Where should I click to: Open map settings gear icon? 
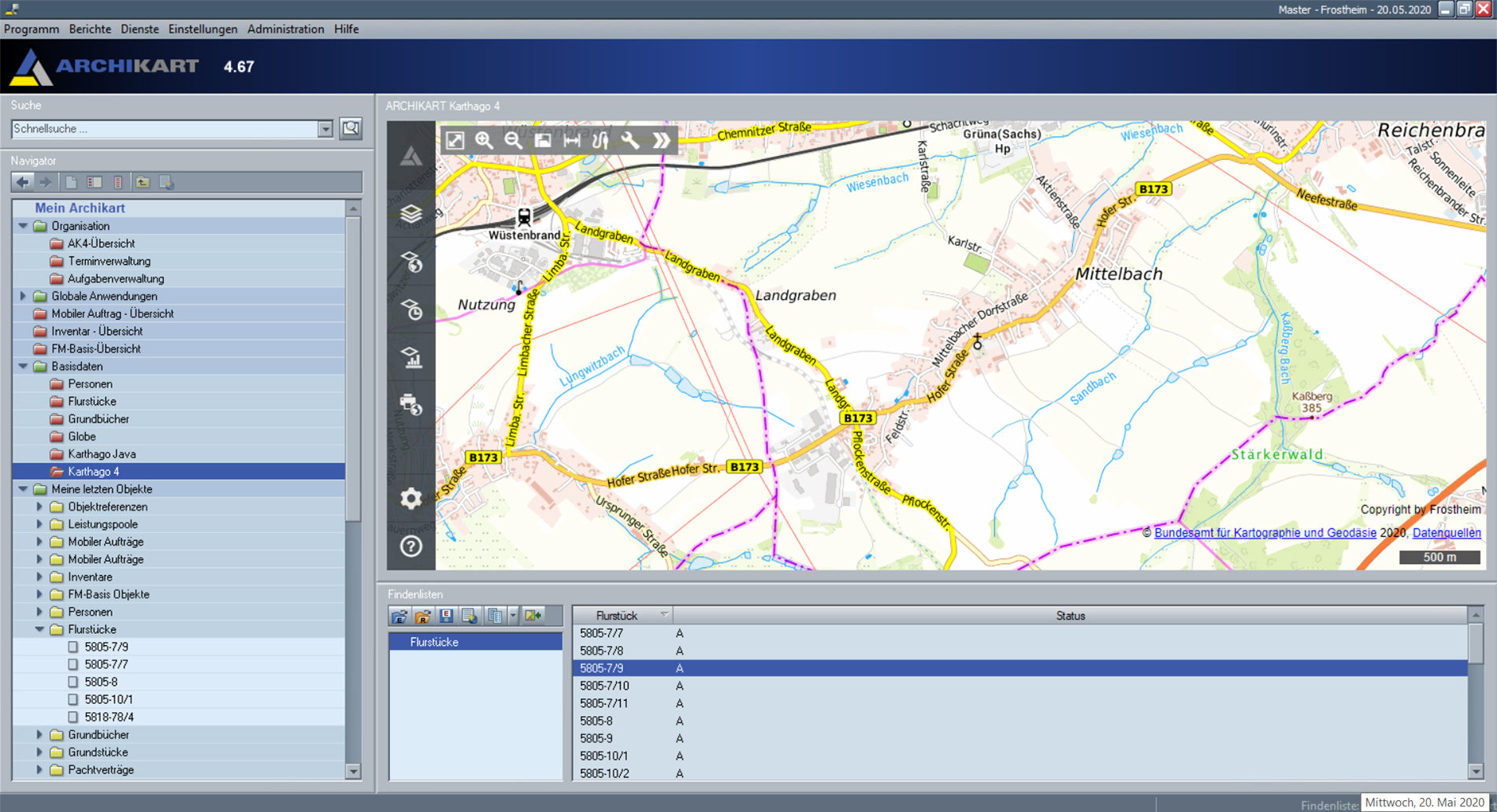411,498
